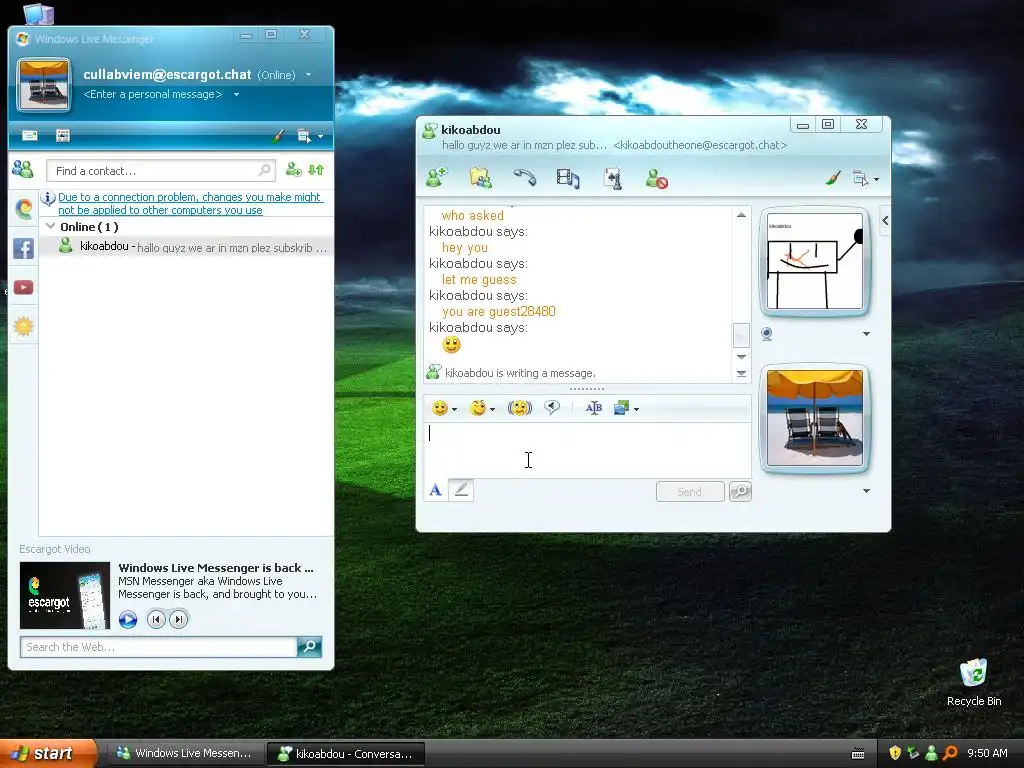Click the share files icon in conversation

coord(480,177)
